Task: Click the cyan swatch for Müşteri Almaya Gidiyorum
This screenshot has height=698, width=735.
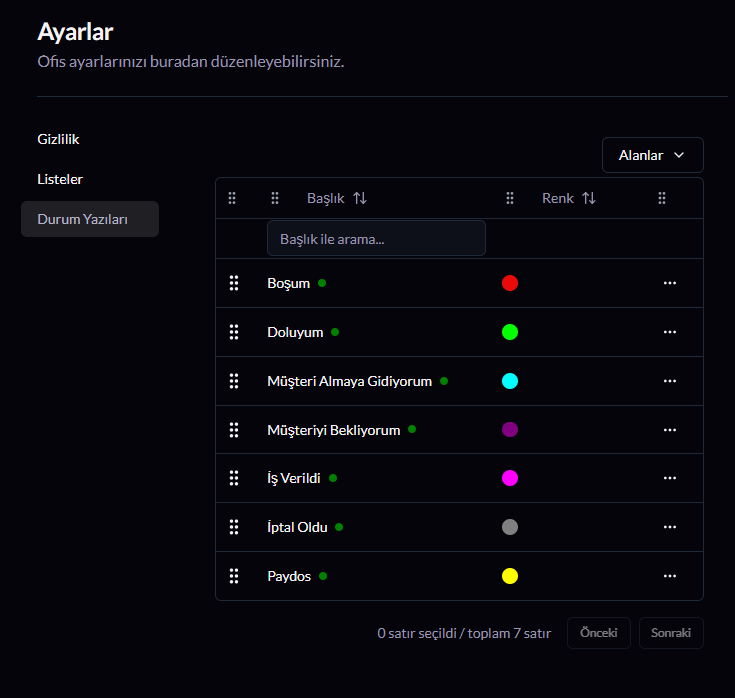Action: point(510,381)
